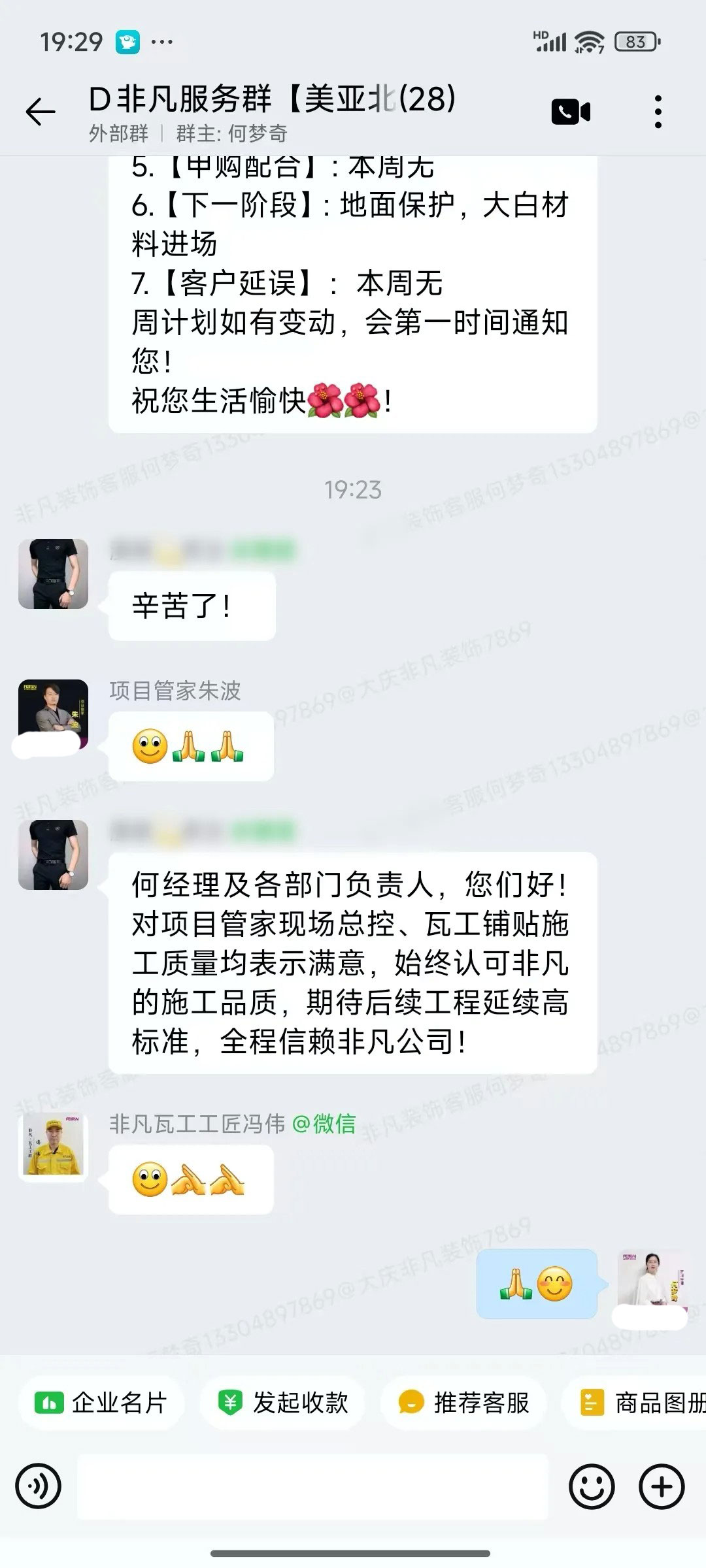
Task: Tap the back arrow to leave chat
Action: 41,112
